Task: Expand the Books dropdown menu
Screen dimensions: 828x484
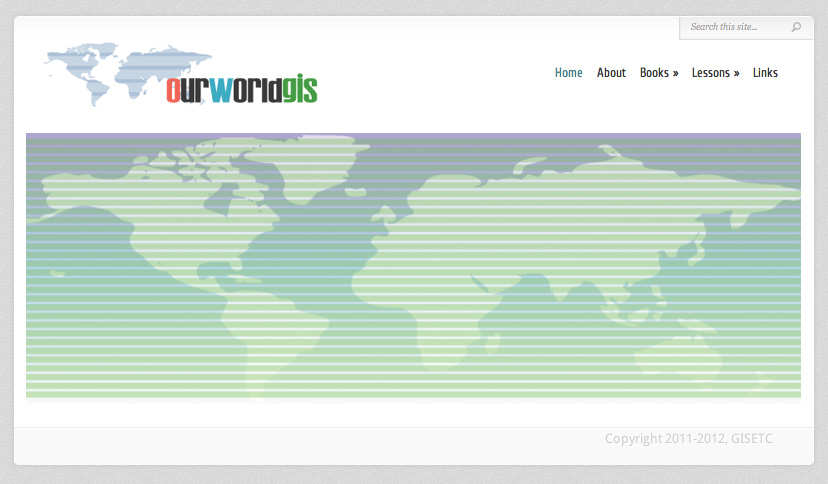Action: [659, 73]
